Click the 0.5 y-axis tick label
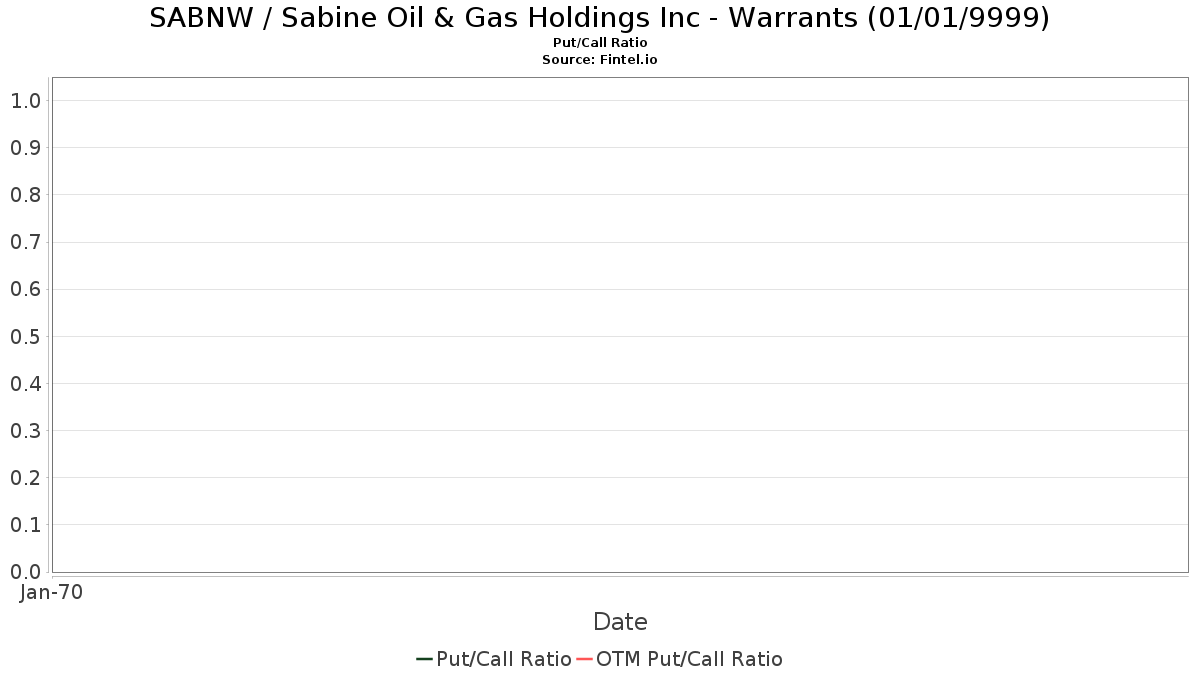Viewport: 1200px width, 675px height. pos(25,337)
